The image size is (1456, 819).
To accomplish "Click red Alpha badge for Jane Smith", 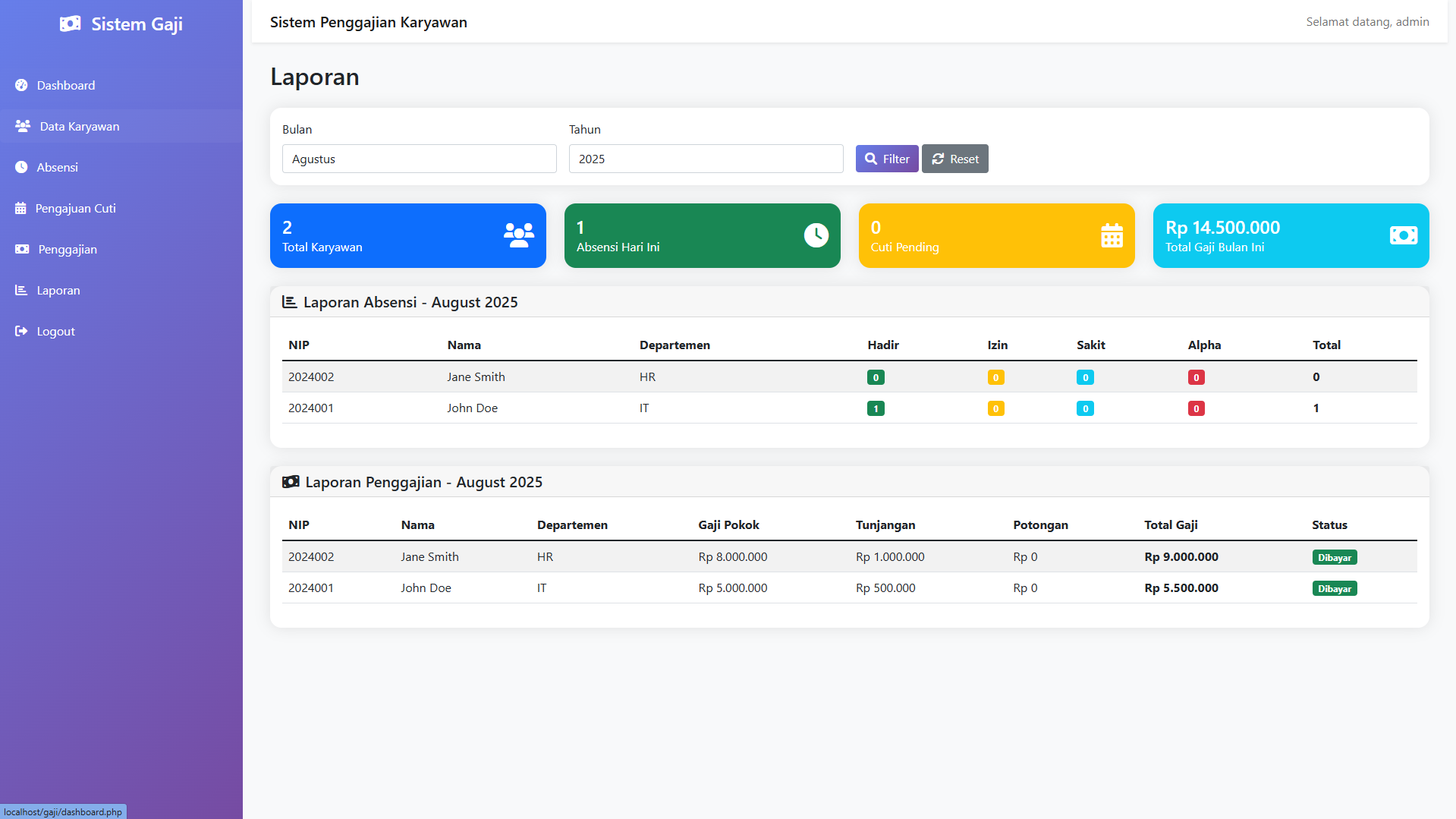I will click(1196, 377).
